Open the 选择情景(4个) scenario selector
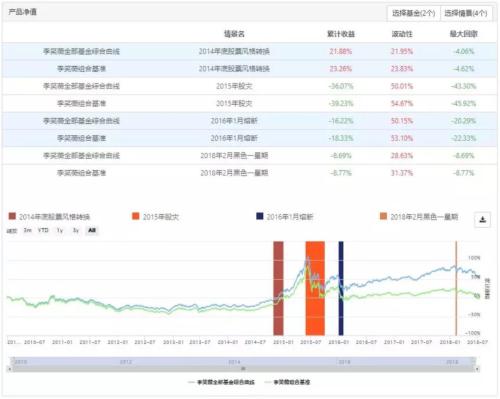 466,13
